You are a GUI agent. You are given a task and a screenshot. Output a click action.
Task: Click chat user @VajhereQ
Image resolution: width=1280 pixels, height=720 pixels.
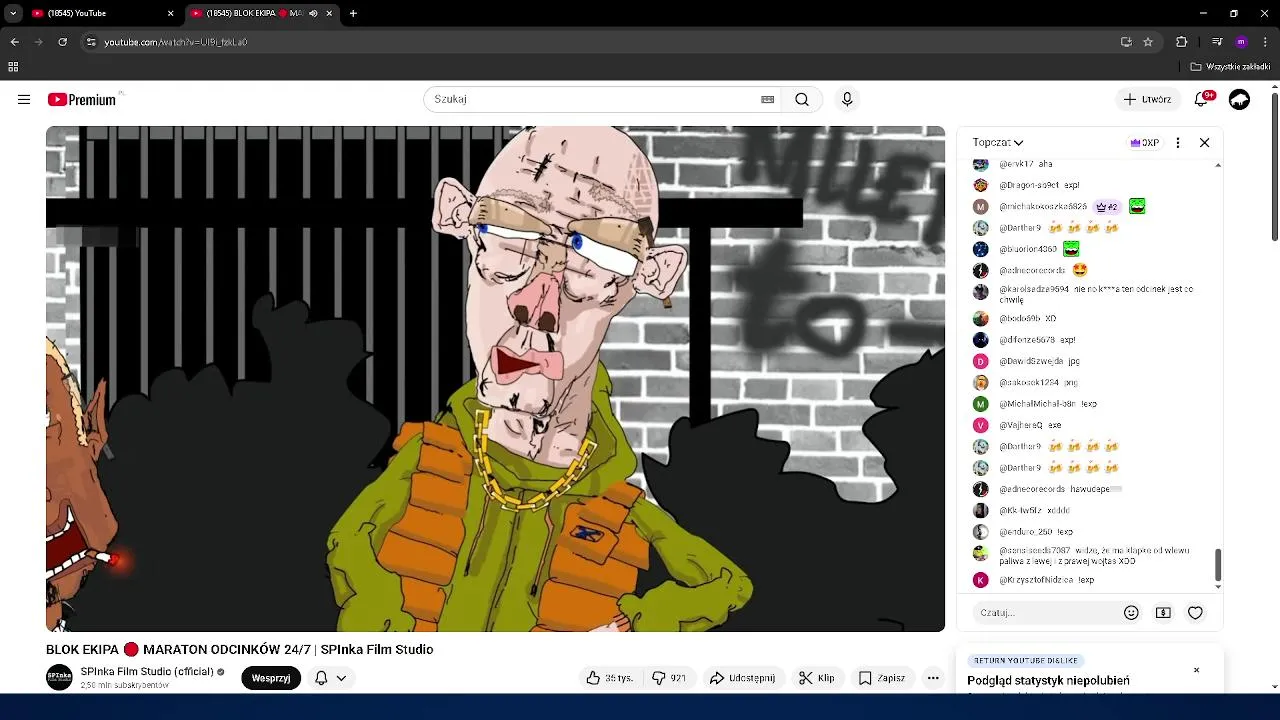click(1020, 425)
